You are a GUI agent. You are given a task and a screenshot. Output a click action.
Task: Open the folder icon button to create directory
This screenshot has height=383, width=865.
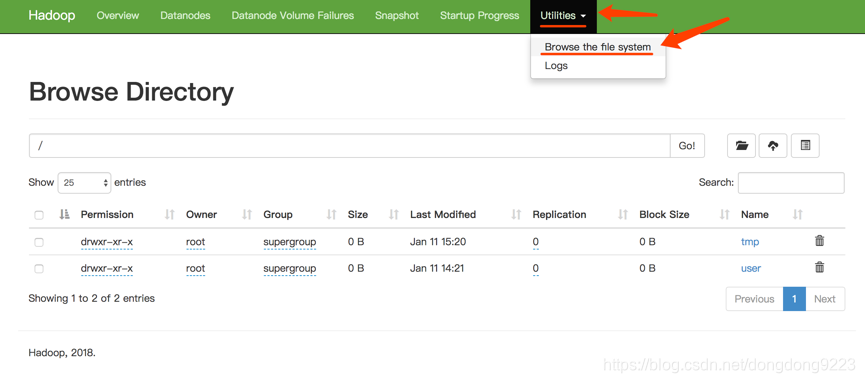pyautogui.click(x=741, y=146)
